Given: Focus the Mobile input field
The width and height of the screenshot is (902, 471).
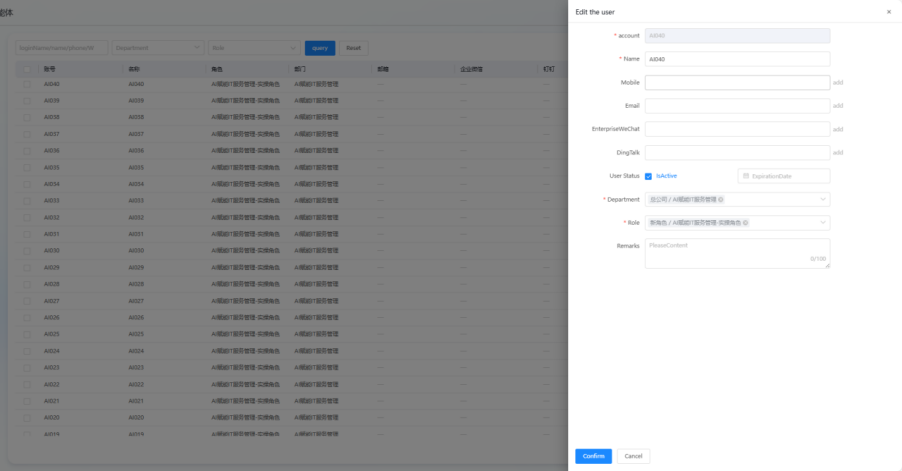Looking at the screenshot, I should tap(737, 83).
